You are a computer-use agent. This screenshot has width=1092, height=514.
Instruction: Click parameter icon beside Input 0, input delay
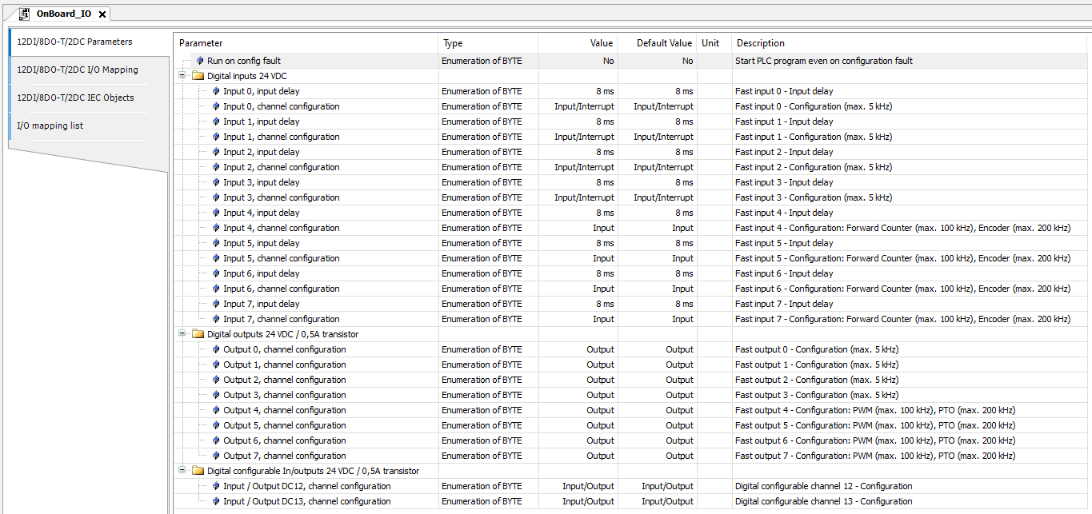216,91
